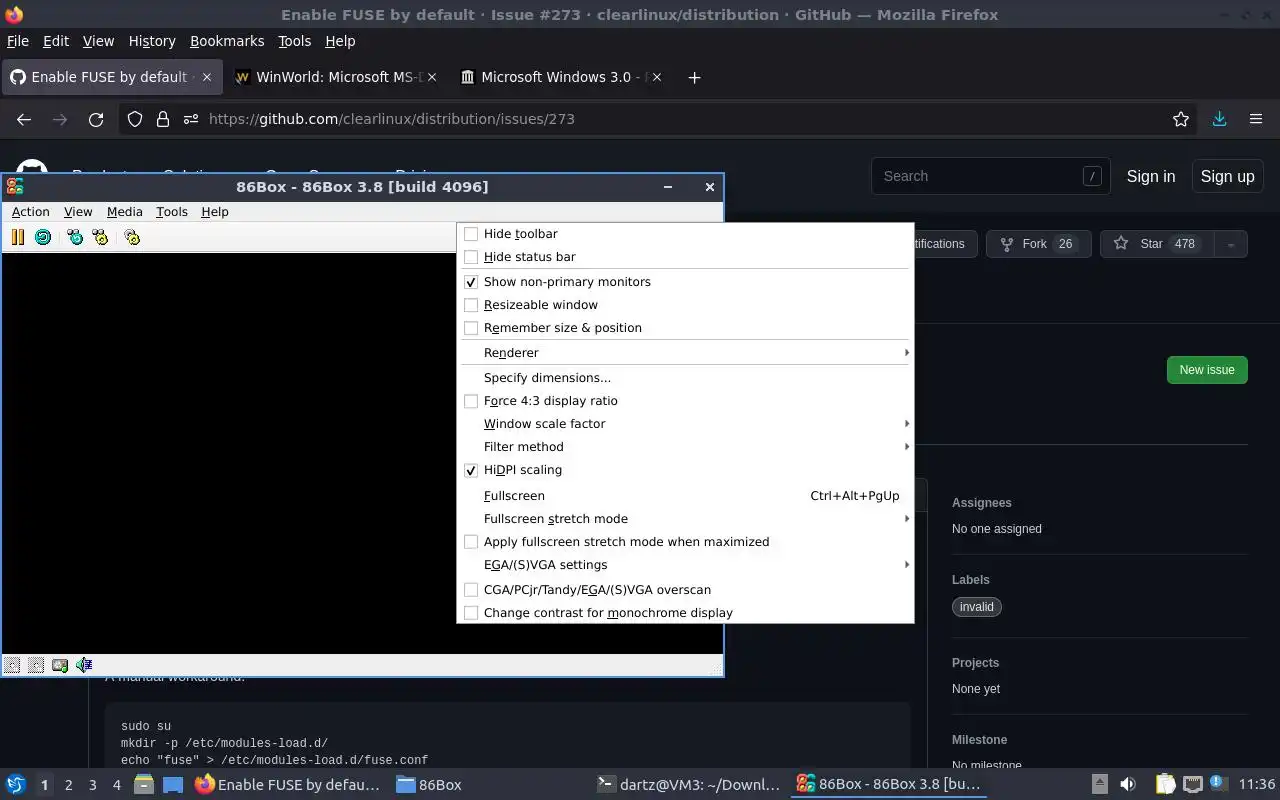Open the Firefox hamburger application menu
The image size is (1280, 800).
pos(1256,119)
